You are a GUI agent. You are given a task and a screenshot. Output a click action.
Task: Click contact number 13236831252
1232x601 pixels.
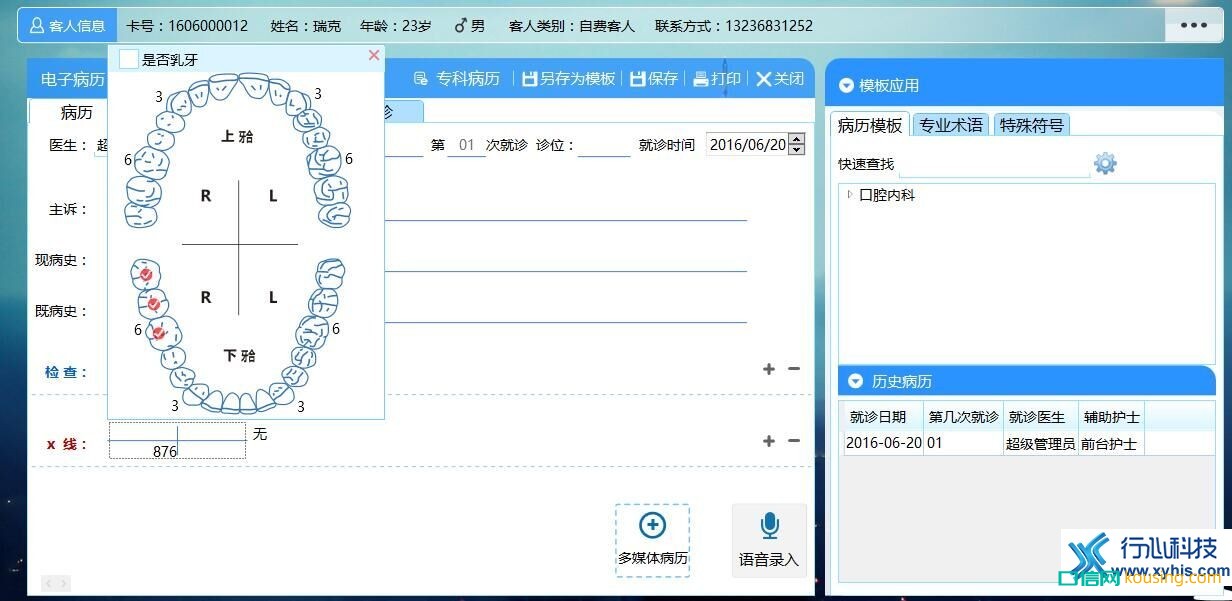768,26
